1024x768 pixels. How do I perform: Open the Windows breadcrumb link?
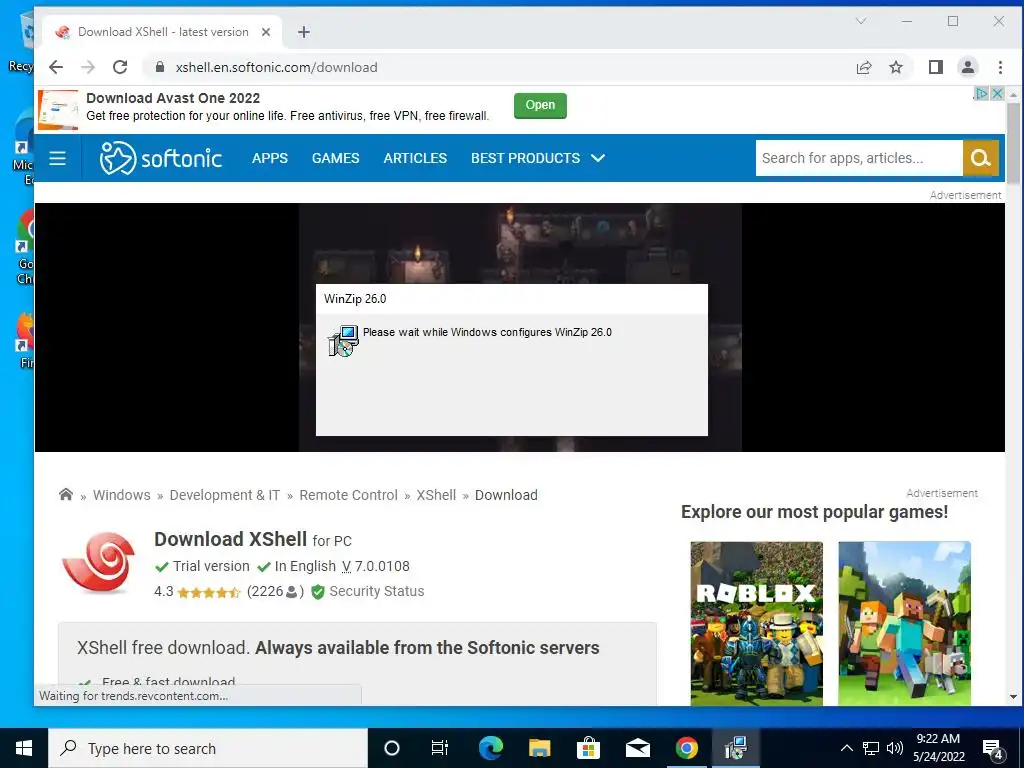click(121, 495)
